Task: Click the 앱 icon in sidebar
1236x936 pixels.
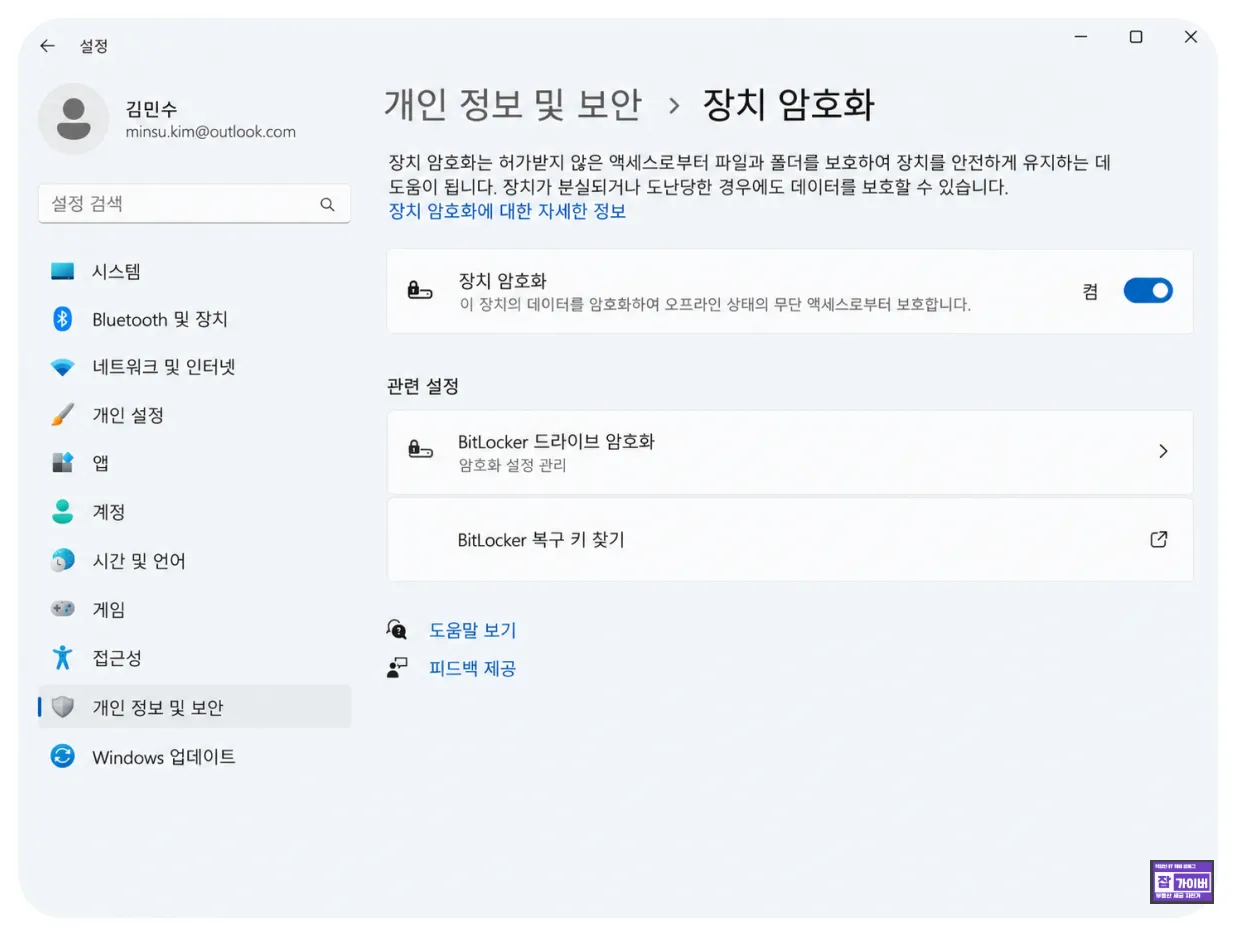Action: pos(62,463)
